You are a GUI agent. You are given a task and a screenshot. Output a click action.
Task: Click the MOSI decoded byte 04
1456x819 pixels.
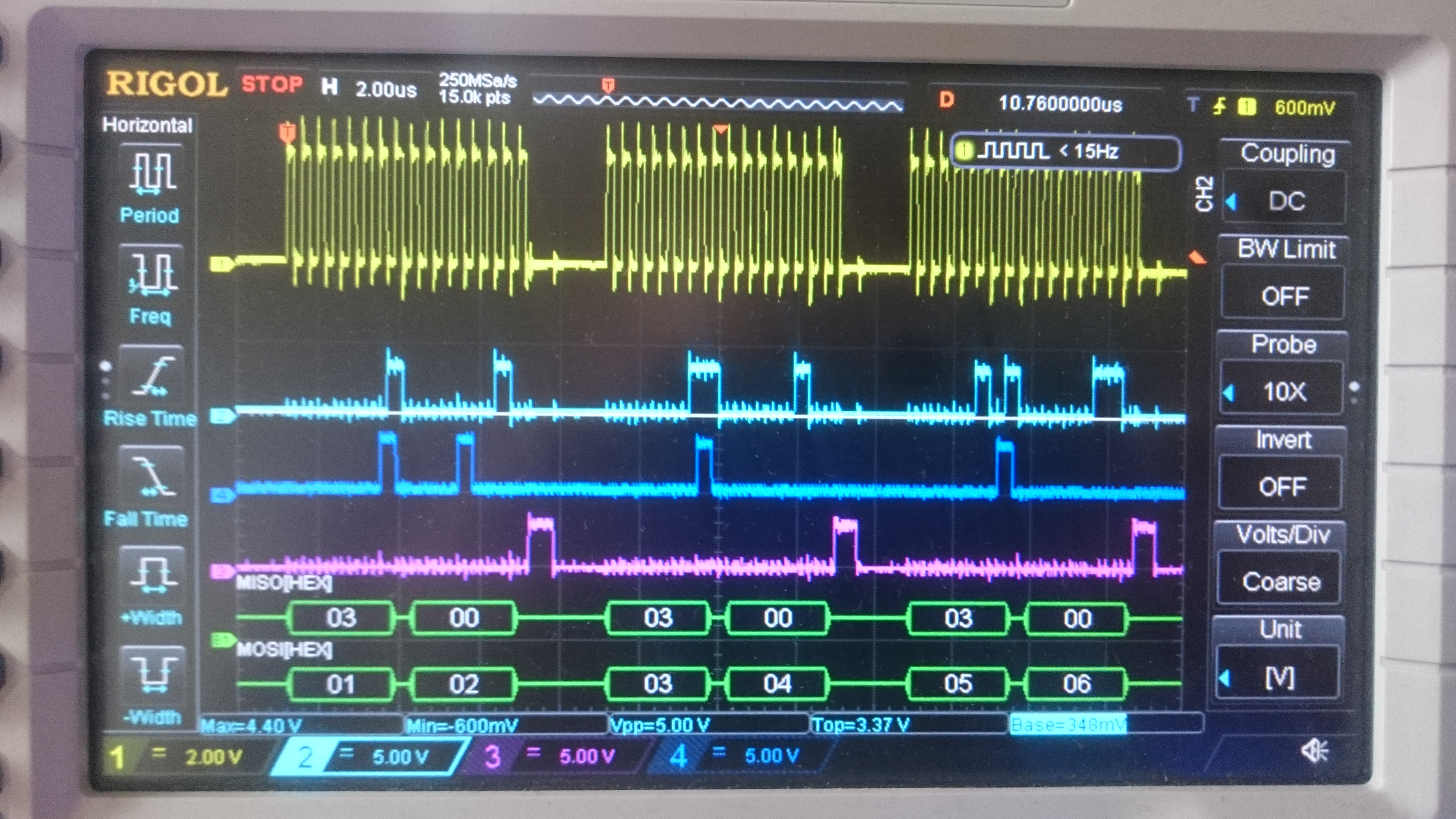click(777, 684)
